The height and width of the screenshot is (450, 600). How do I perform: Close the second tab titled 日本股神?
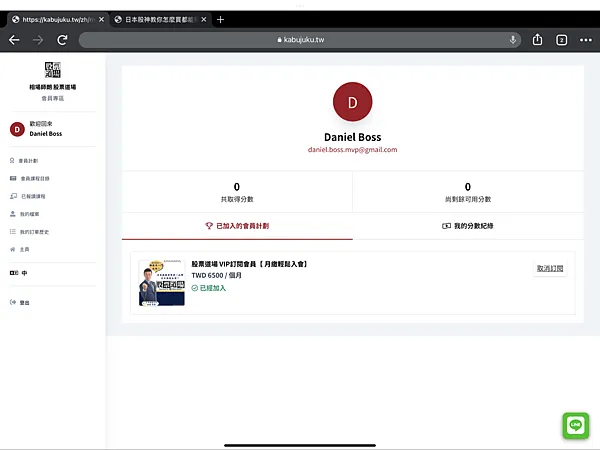204,20
